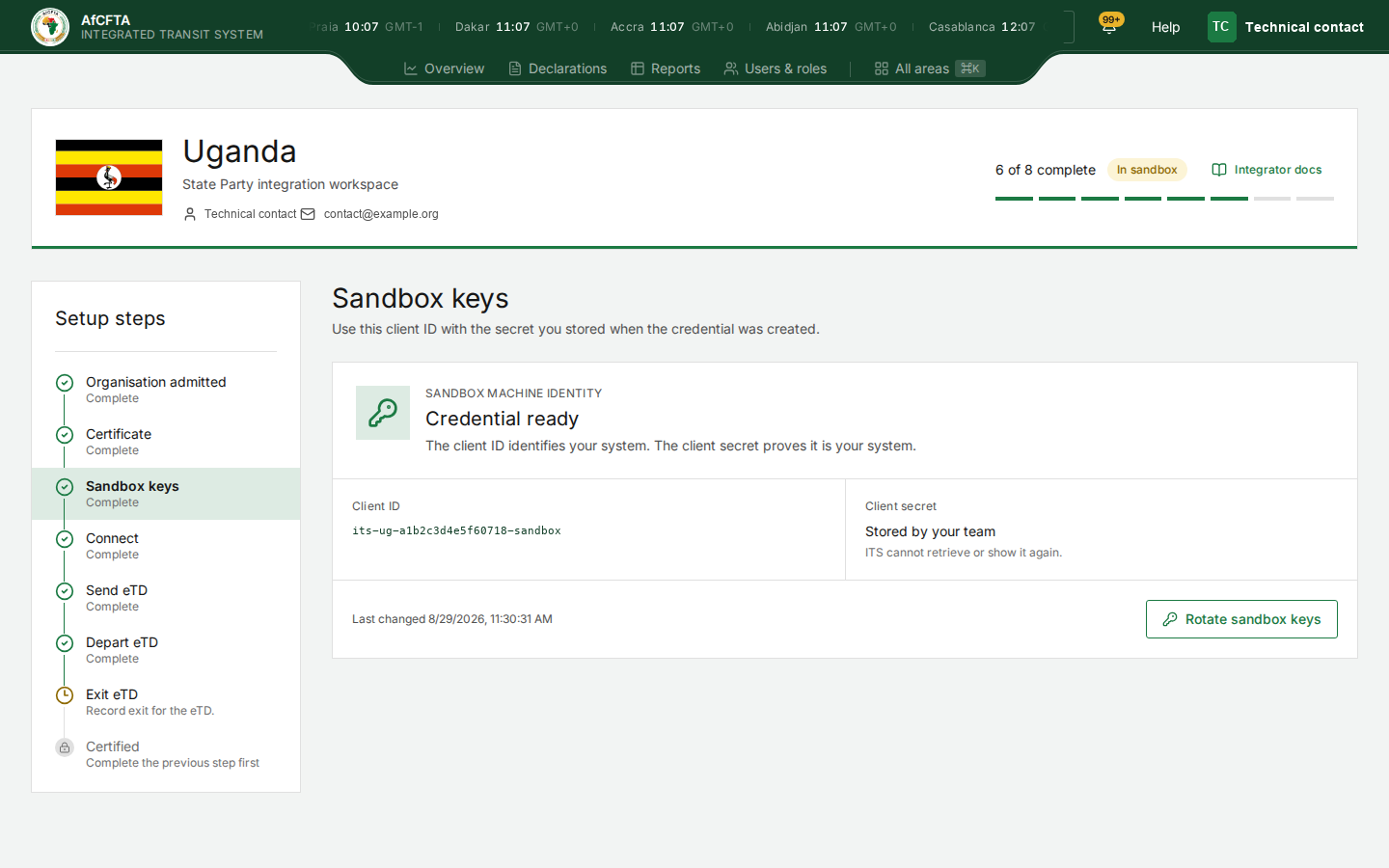Select the Certificate setup step
Viewport: 1389px width, 868px height.
[x=166, y=442]
